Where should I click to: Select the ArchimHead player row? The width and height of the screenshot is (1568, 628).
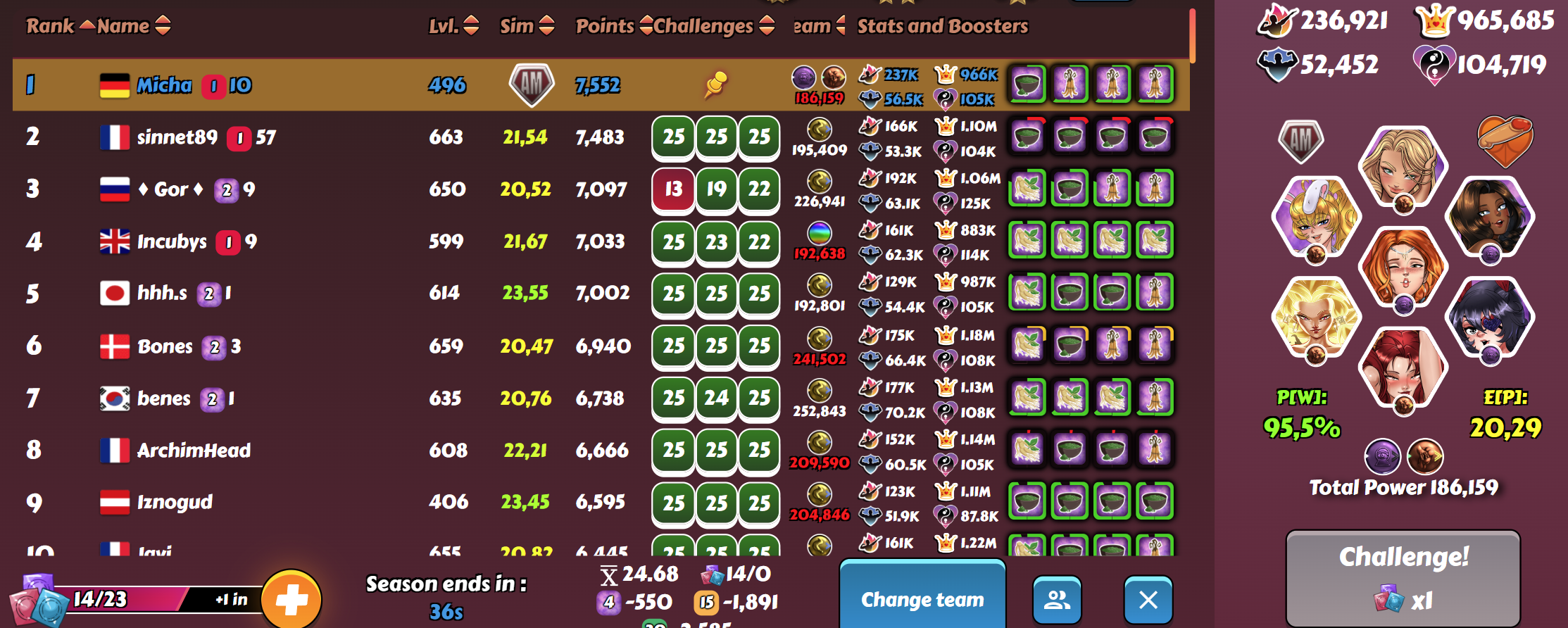pyautogui.click(x=601, y=450)
